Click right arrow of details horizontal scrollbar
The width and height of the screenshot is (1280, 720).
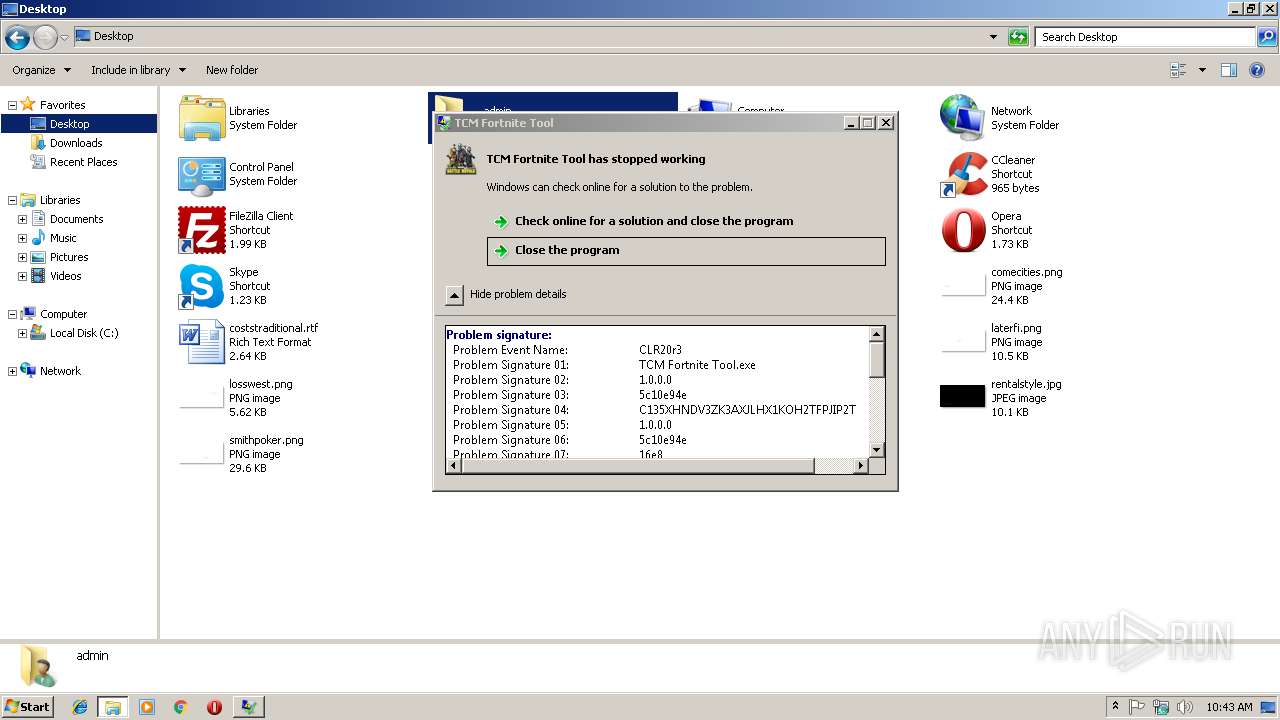[861, 466]
